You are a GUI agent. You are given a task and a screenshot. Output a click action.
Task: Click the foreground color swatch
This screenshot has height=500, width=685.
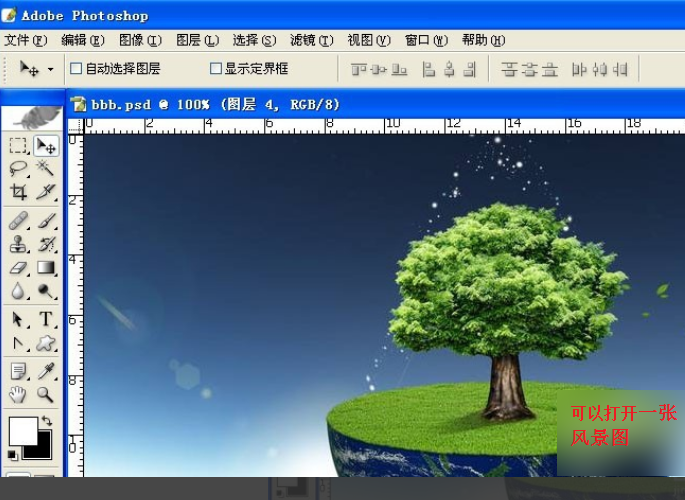[x=21, y=431]
